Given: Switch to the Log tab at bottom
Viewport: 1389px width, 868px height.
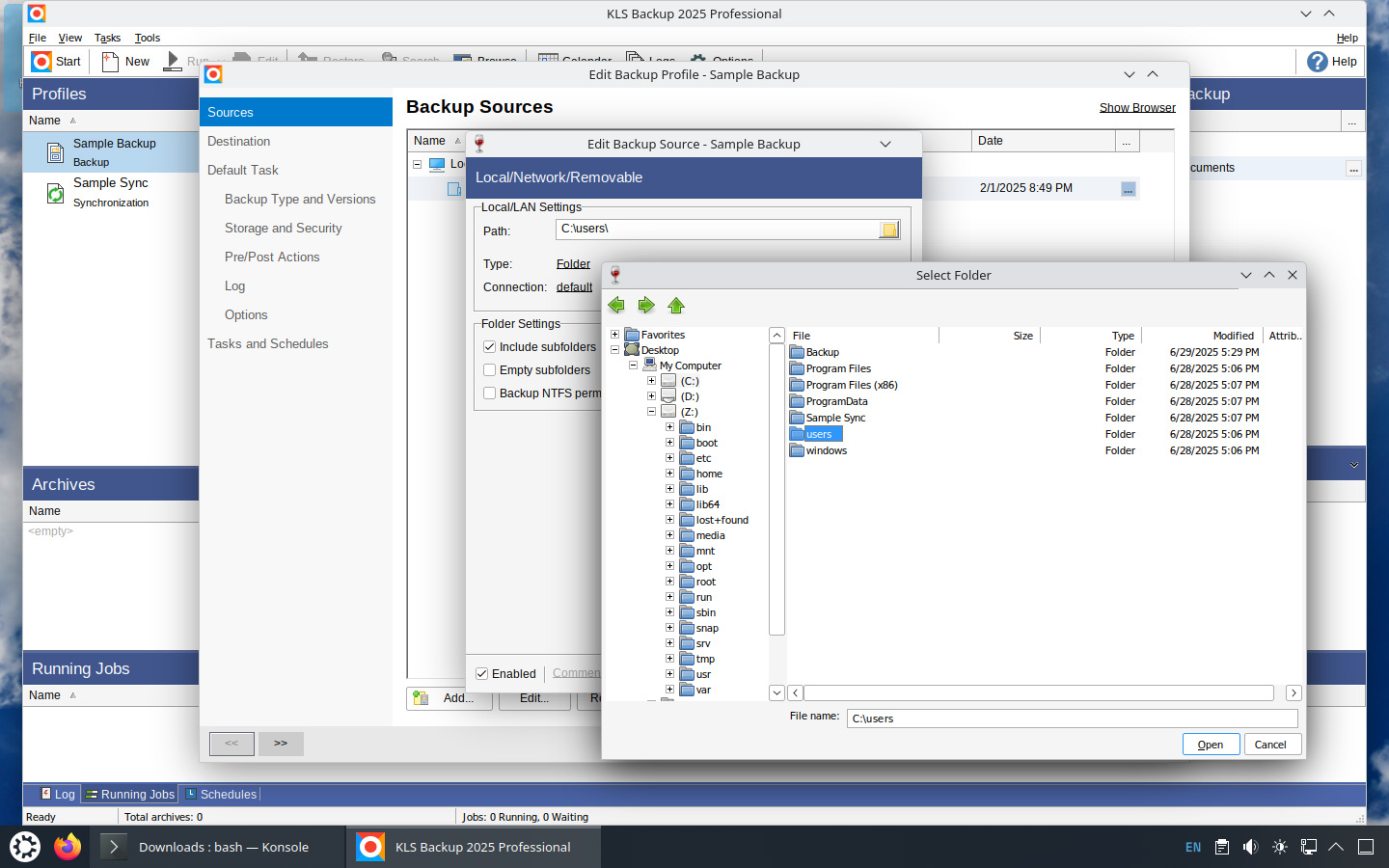Looking at the screenshot, I should click(x=58, y=794).
